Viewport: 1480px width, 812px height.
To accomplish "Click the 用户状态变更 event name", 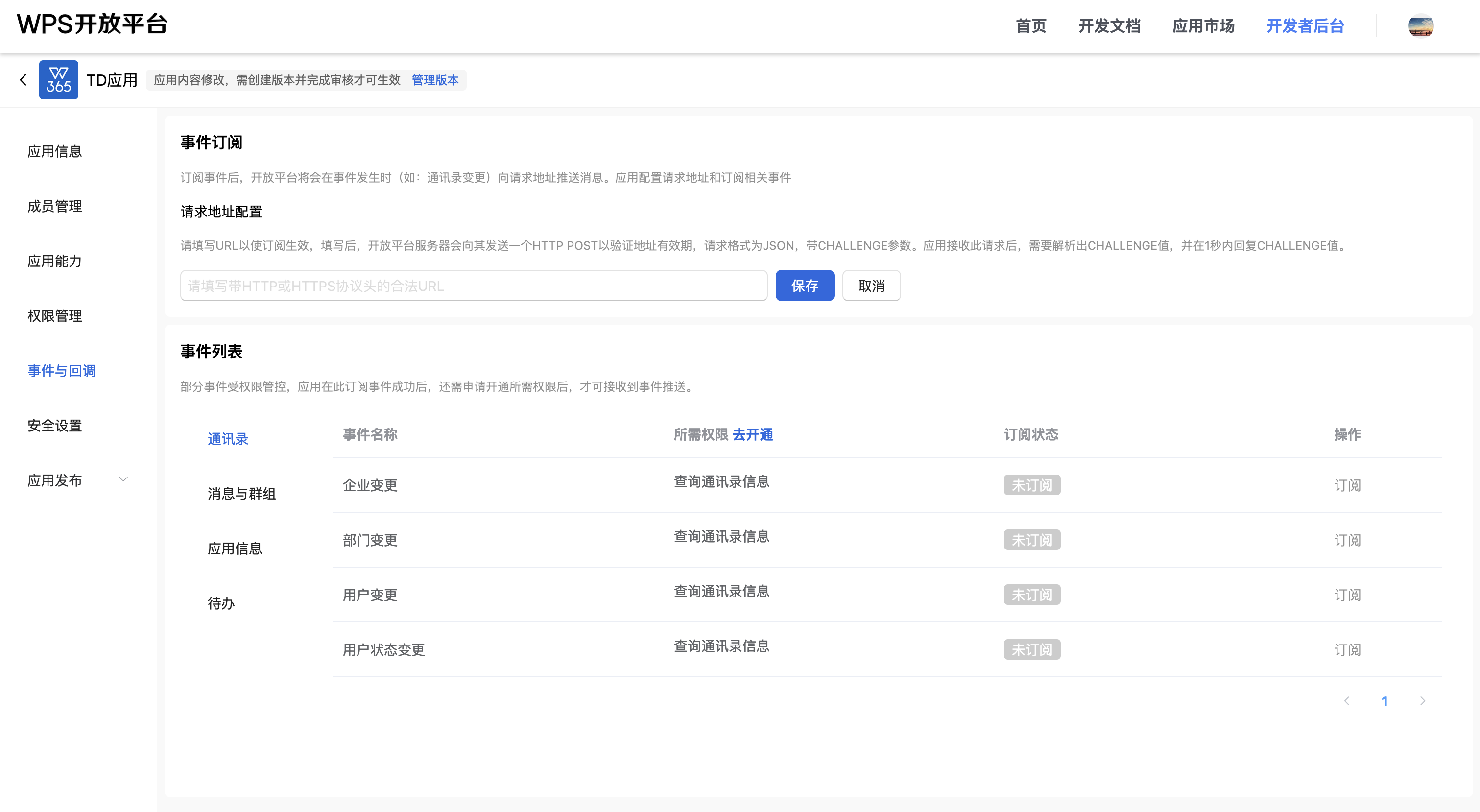I will click(384, 650).
